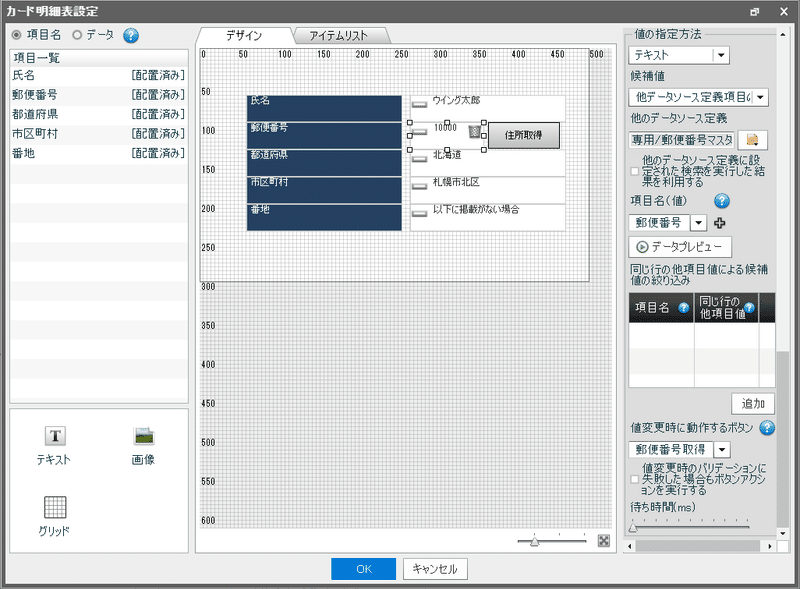
Task: Switch to the アイテムリスト tab
Action: [x=340, y=34]
